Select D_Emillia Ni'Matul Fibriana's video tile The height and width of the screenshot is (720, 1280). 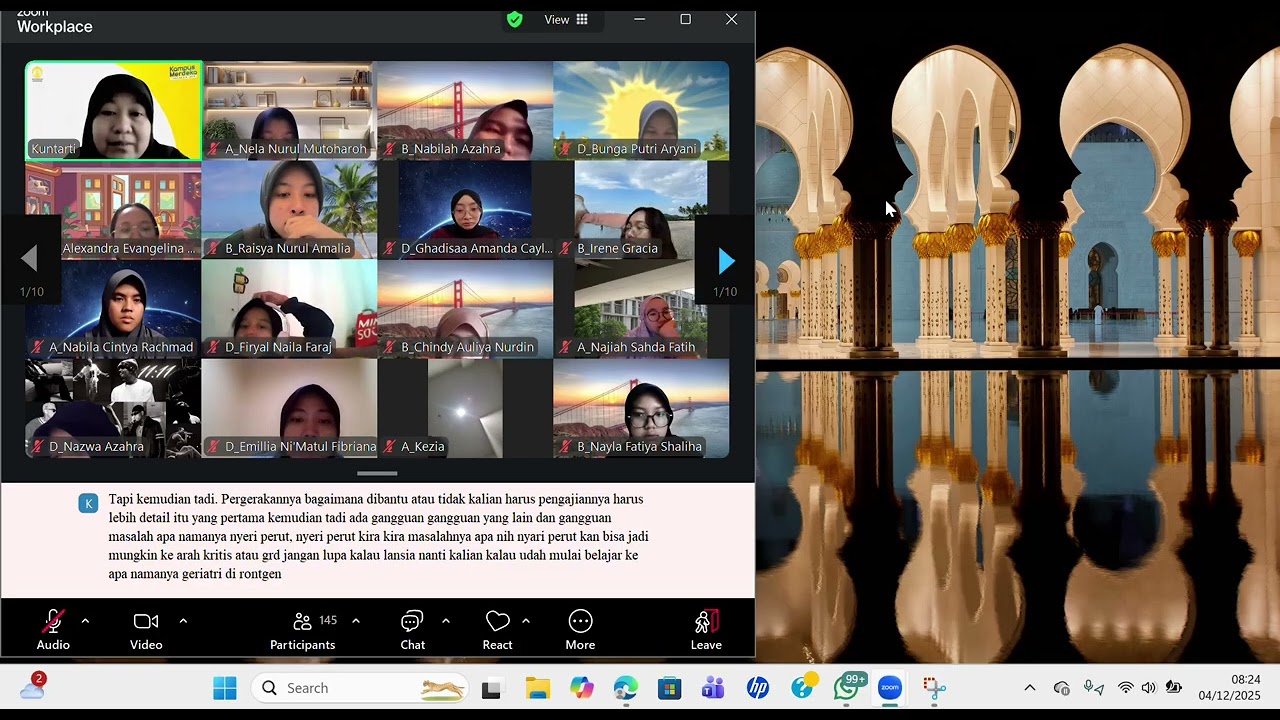[x=289, y=408]
